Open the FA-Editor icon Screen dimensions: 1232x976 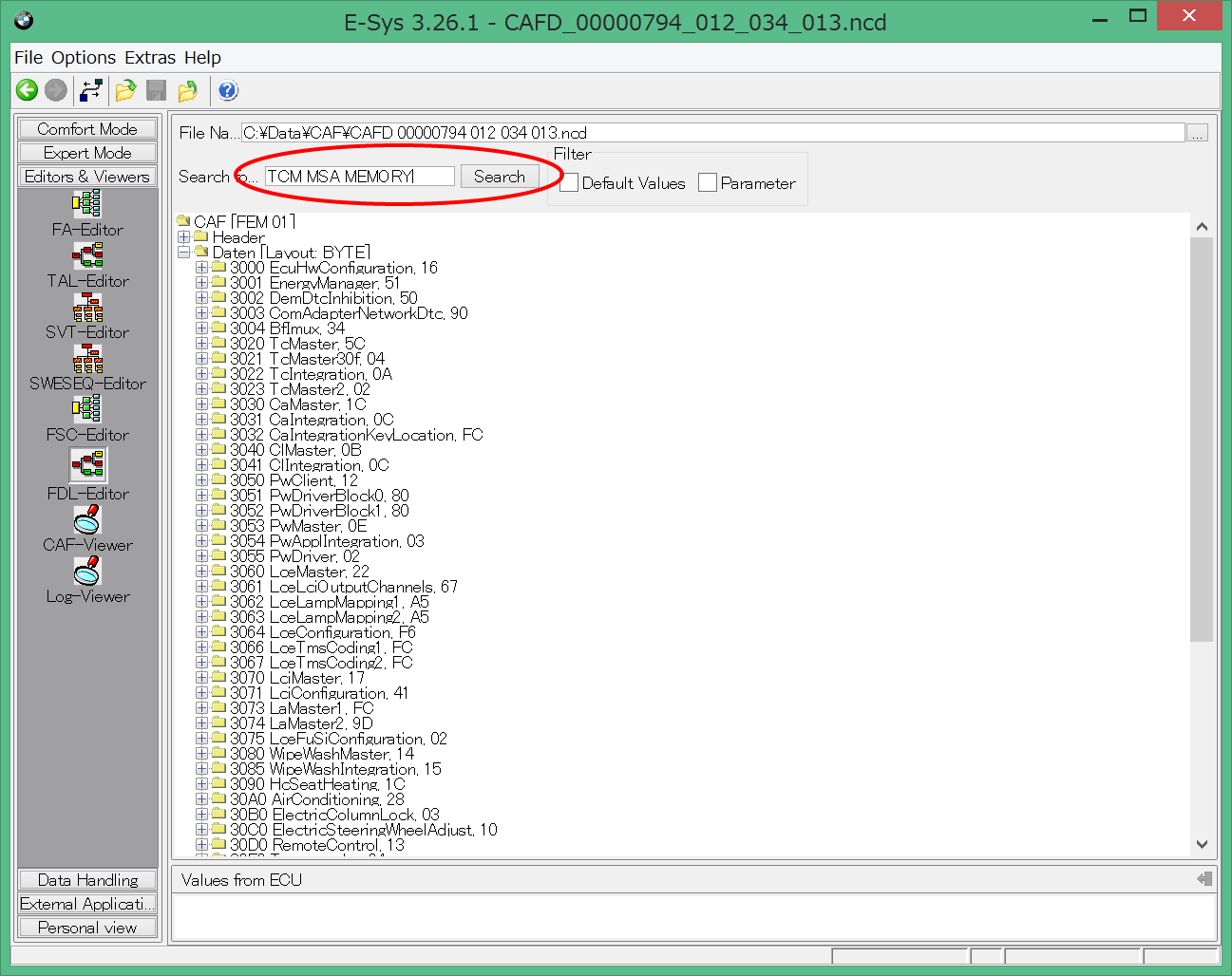87,204
